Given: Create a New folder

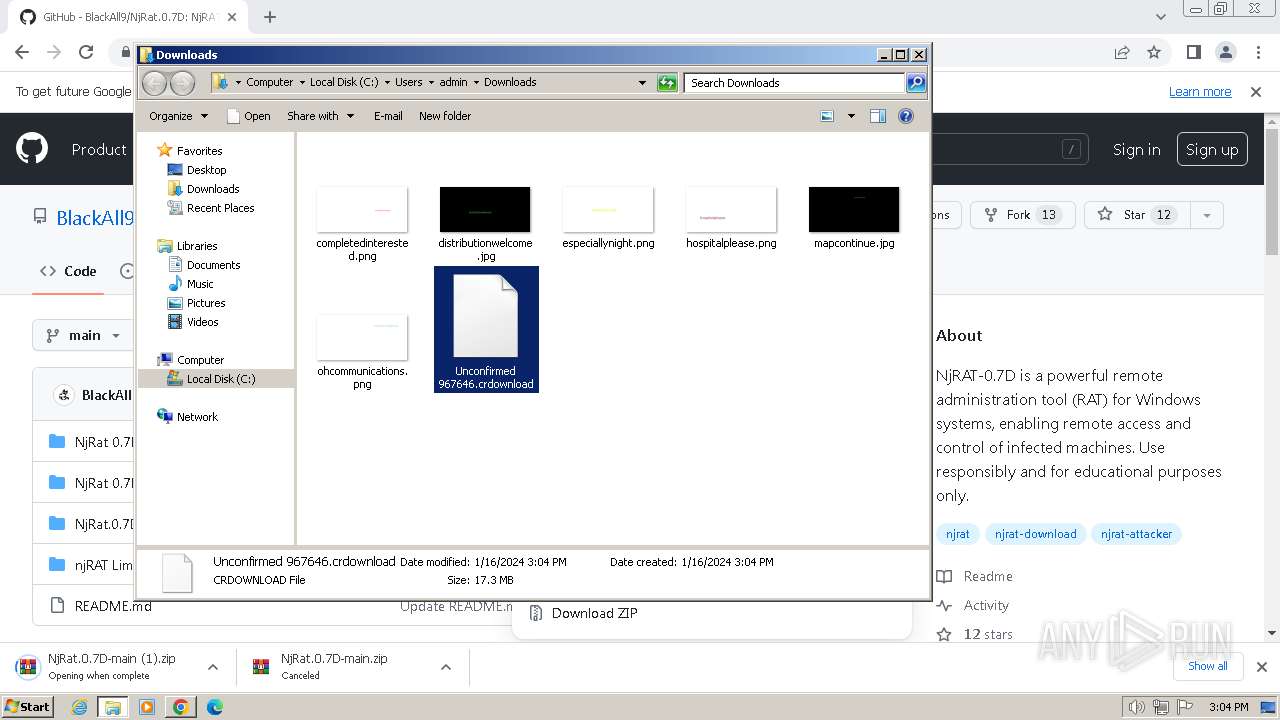Looking at the screenshot, I should [x=445, y=116].
